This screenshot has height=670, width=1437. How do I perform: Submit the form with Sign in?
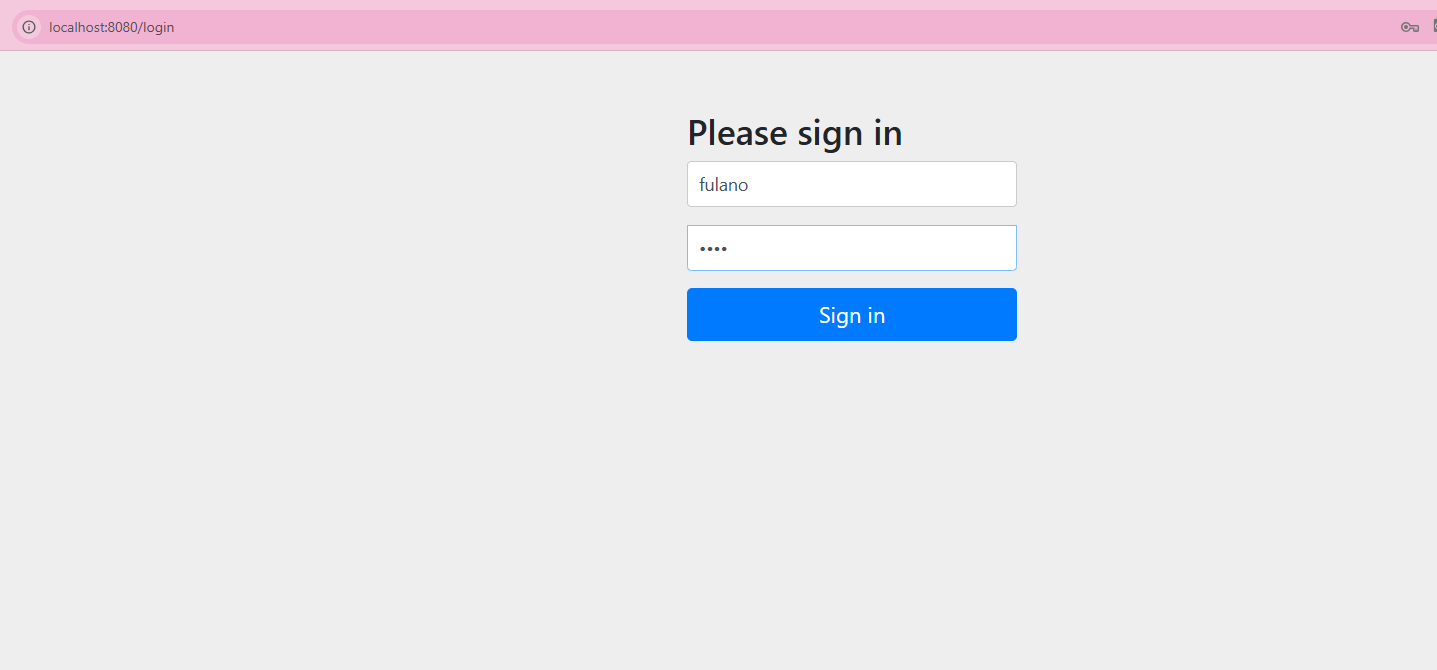pyautogui.click(x=852, y=315)
